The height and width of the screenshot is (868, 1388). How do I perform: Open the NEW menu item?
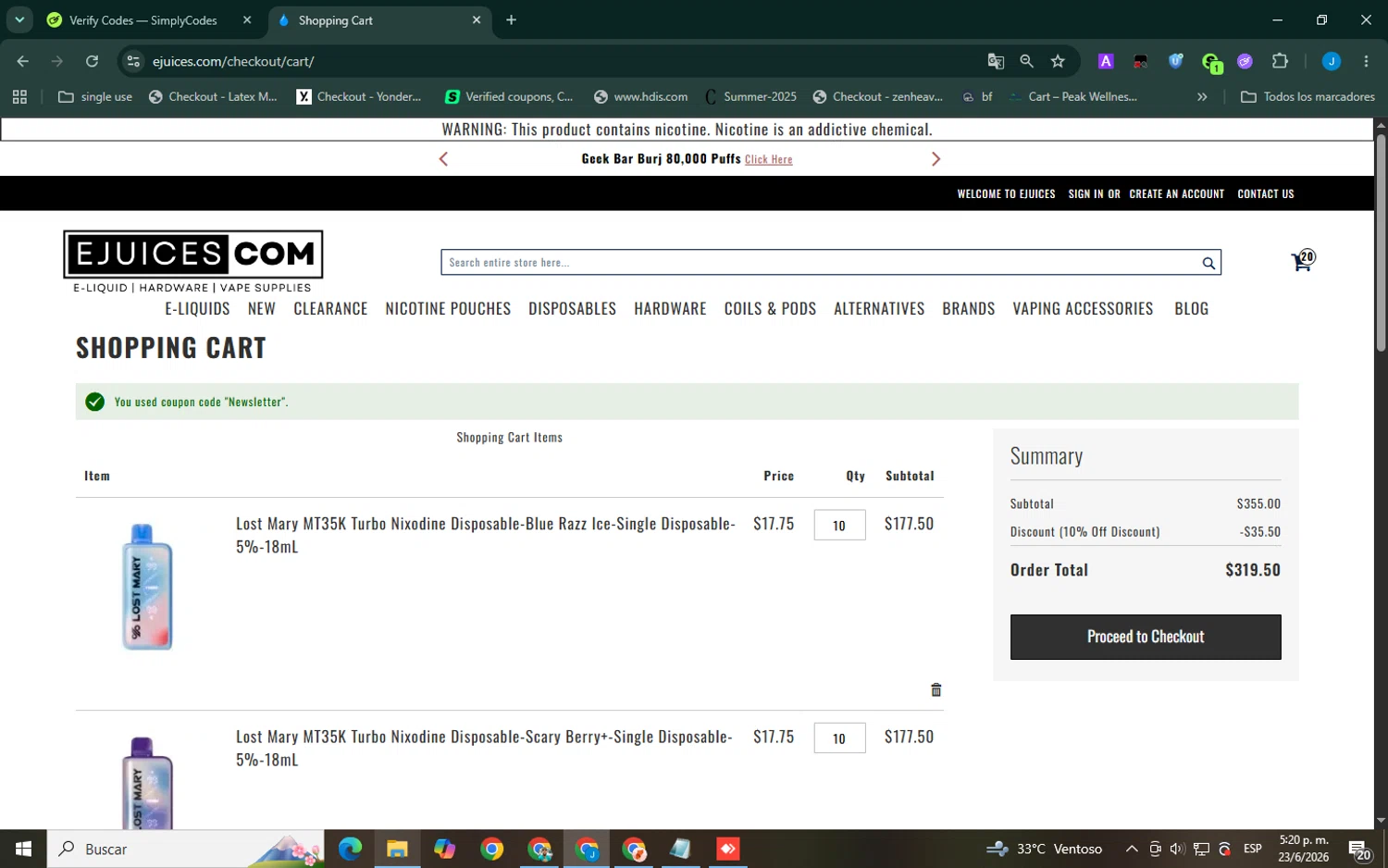(x=262, y=308)
